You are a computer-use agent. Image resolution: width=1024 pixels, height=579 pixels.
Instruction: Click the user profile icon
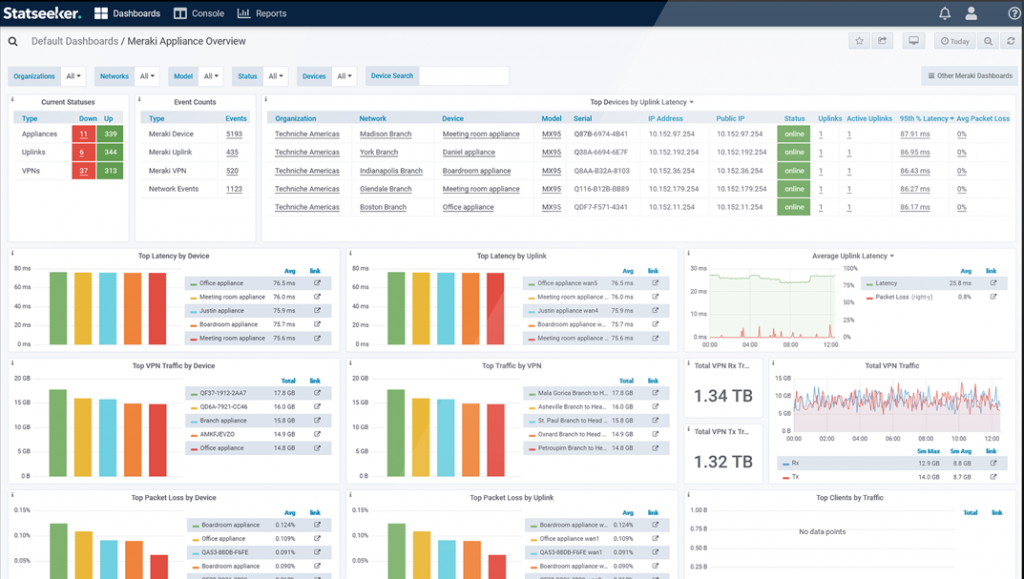(x=971, y=13)
